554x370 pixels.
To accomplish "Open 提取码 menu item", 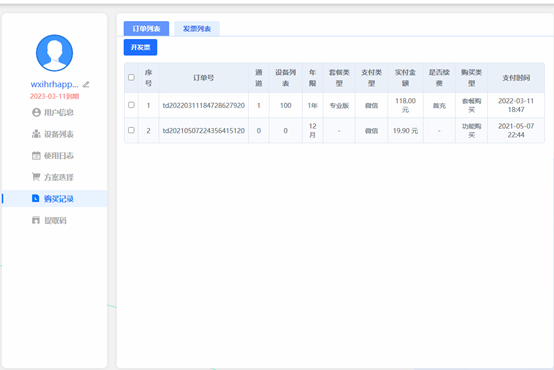I will [54, 220].
